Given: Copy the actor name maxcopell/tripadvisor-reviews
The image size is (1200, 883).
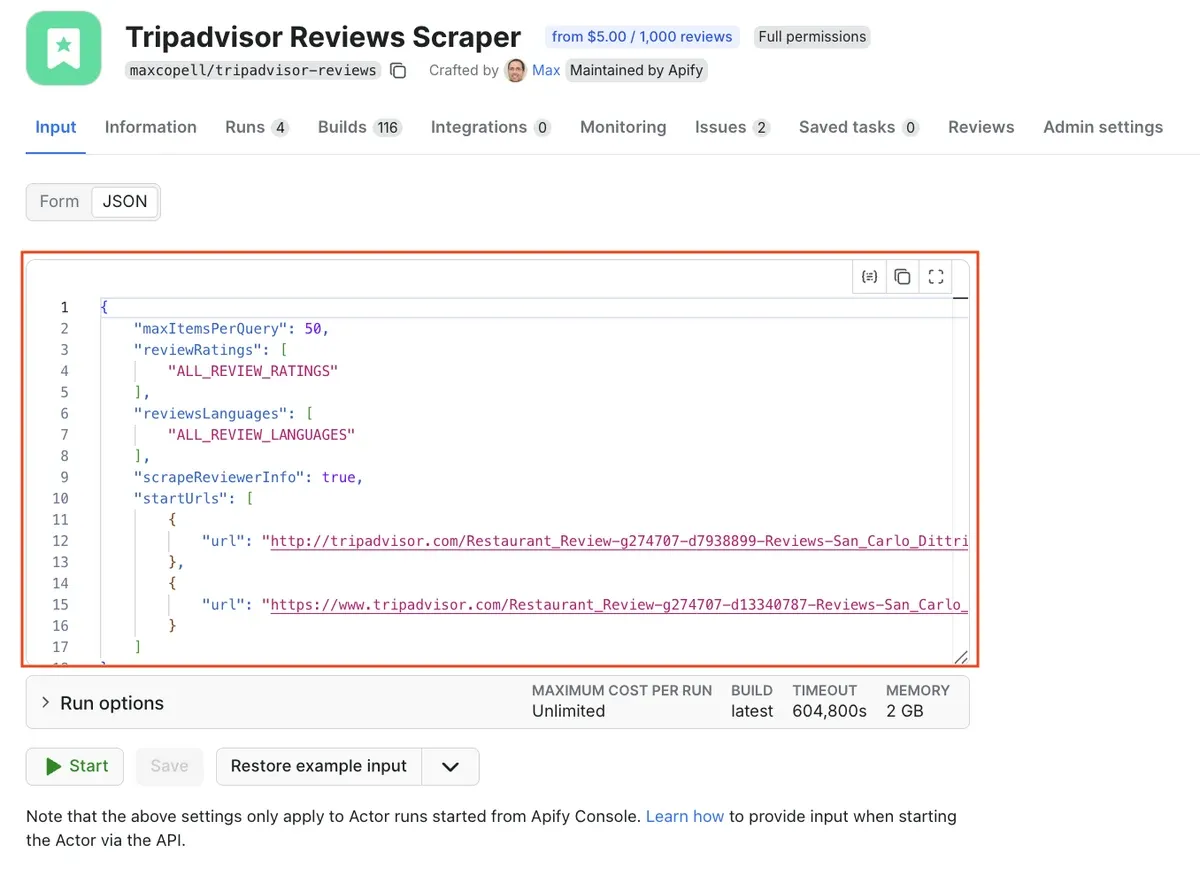Looking at the screenshot, I should coord(398,70).
